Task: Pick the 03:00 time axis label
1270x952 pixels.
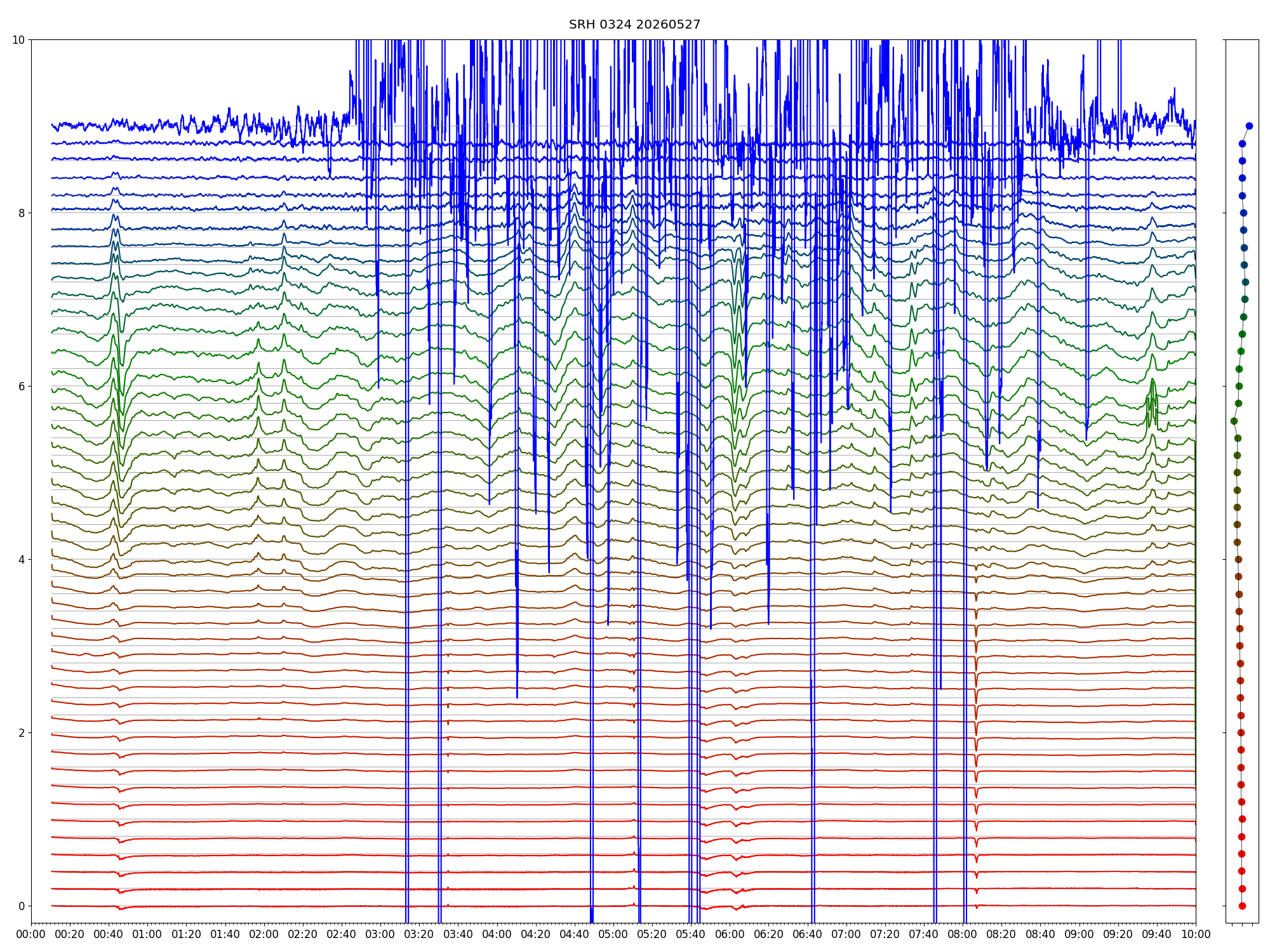Action: [380, 935]
